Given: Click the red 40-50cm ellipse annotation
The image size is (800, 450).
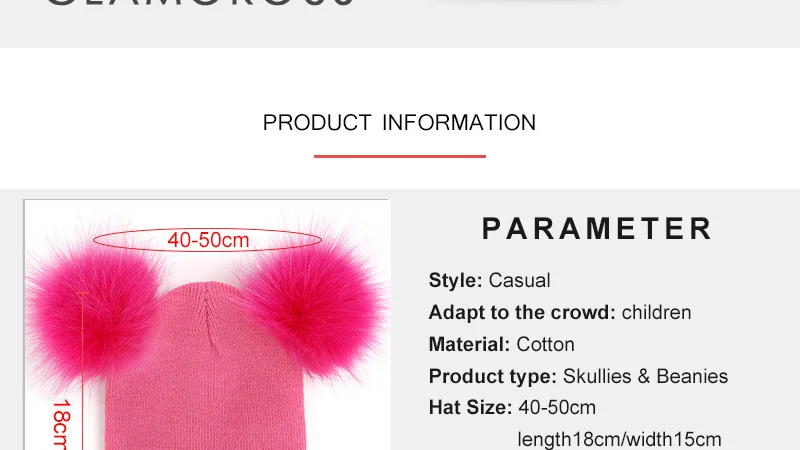Looking at the screenshot, I should [x=208, y=240].
